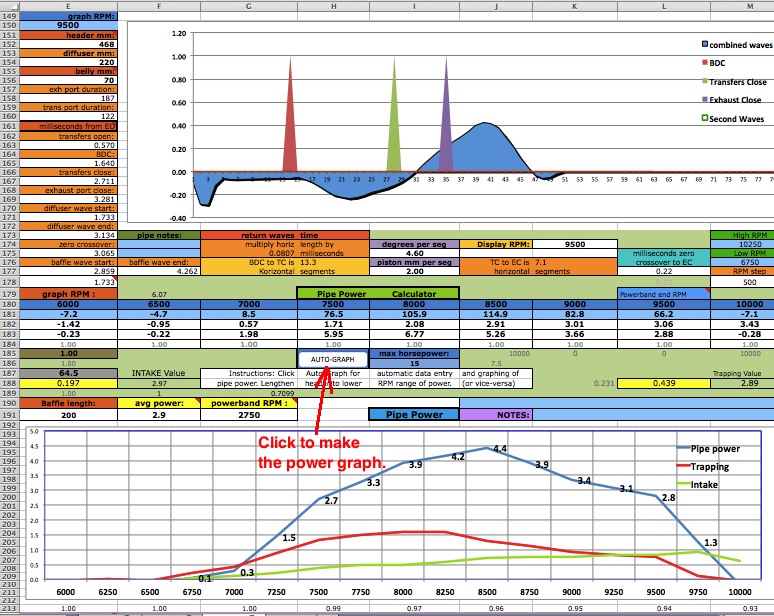Viewport: 774px width, 616px height.
Task: Click Intake legend entry
Action: (x=697, y=484)
